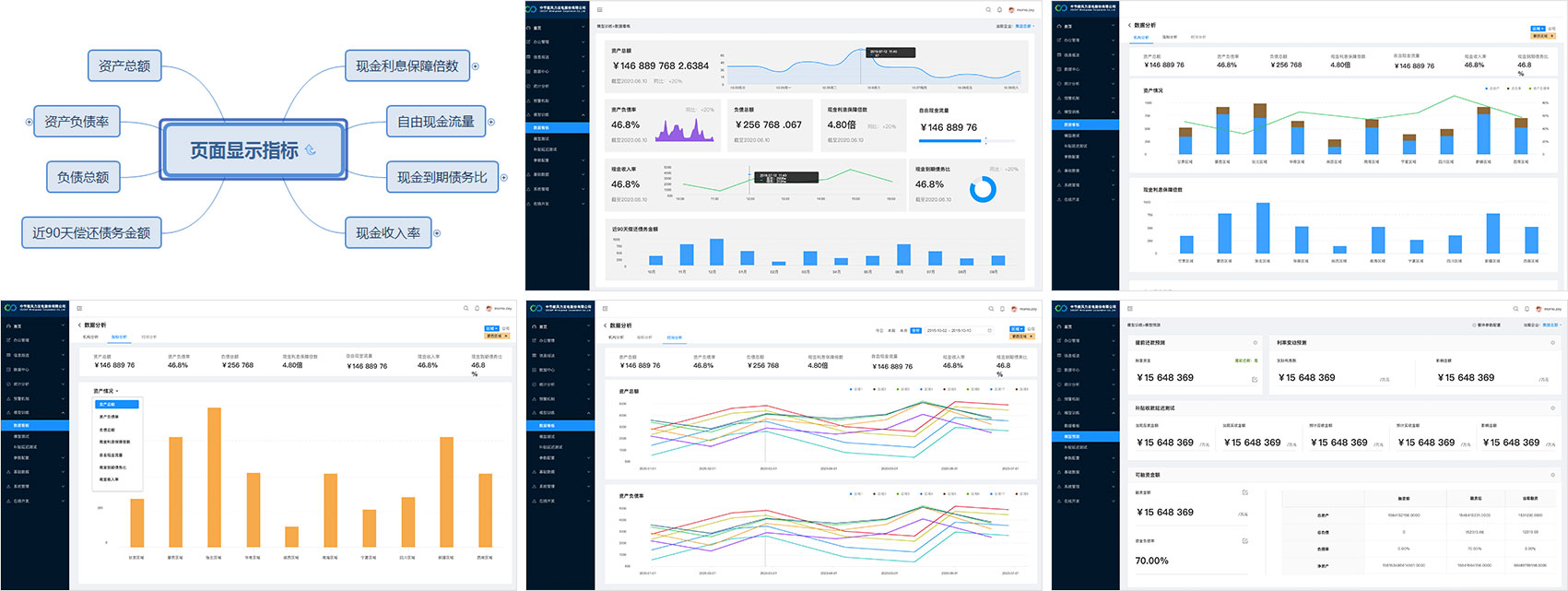Toggle the circle marker left of 资产负债率 node

tap(29, 122)
